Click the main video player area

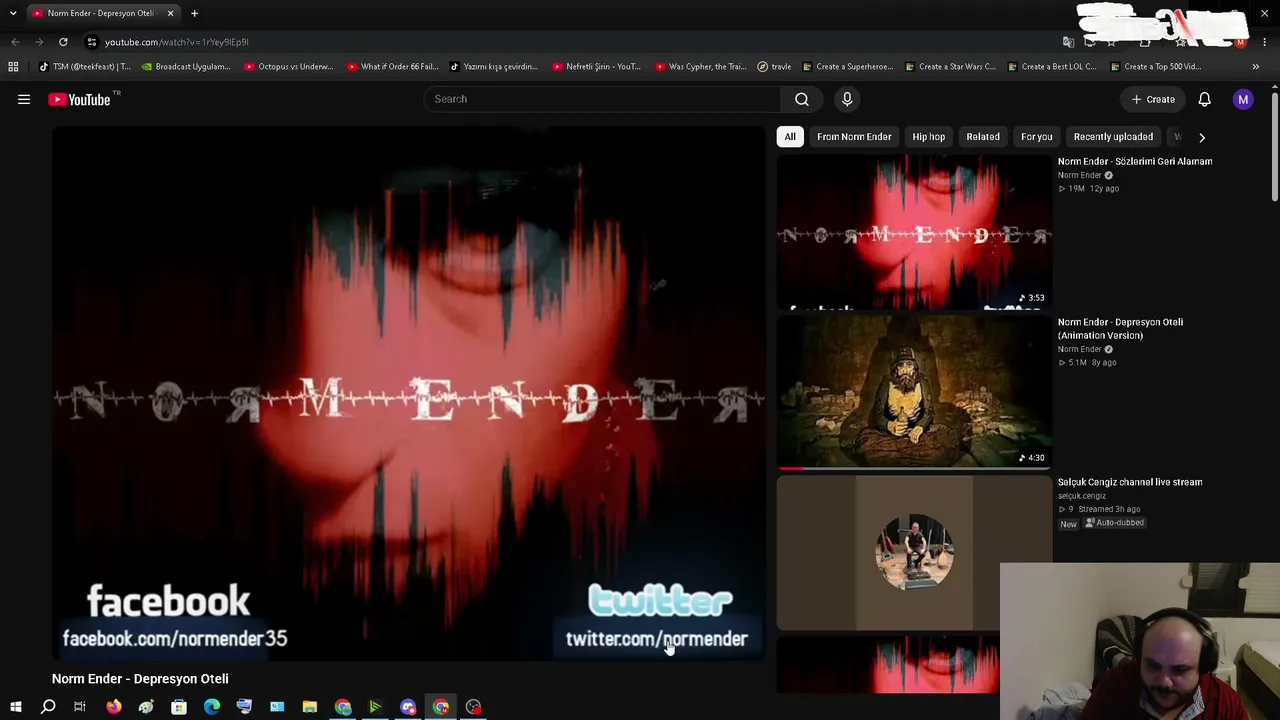click(x=409, y=393)
